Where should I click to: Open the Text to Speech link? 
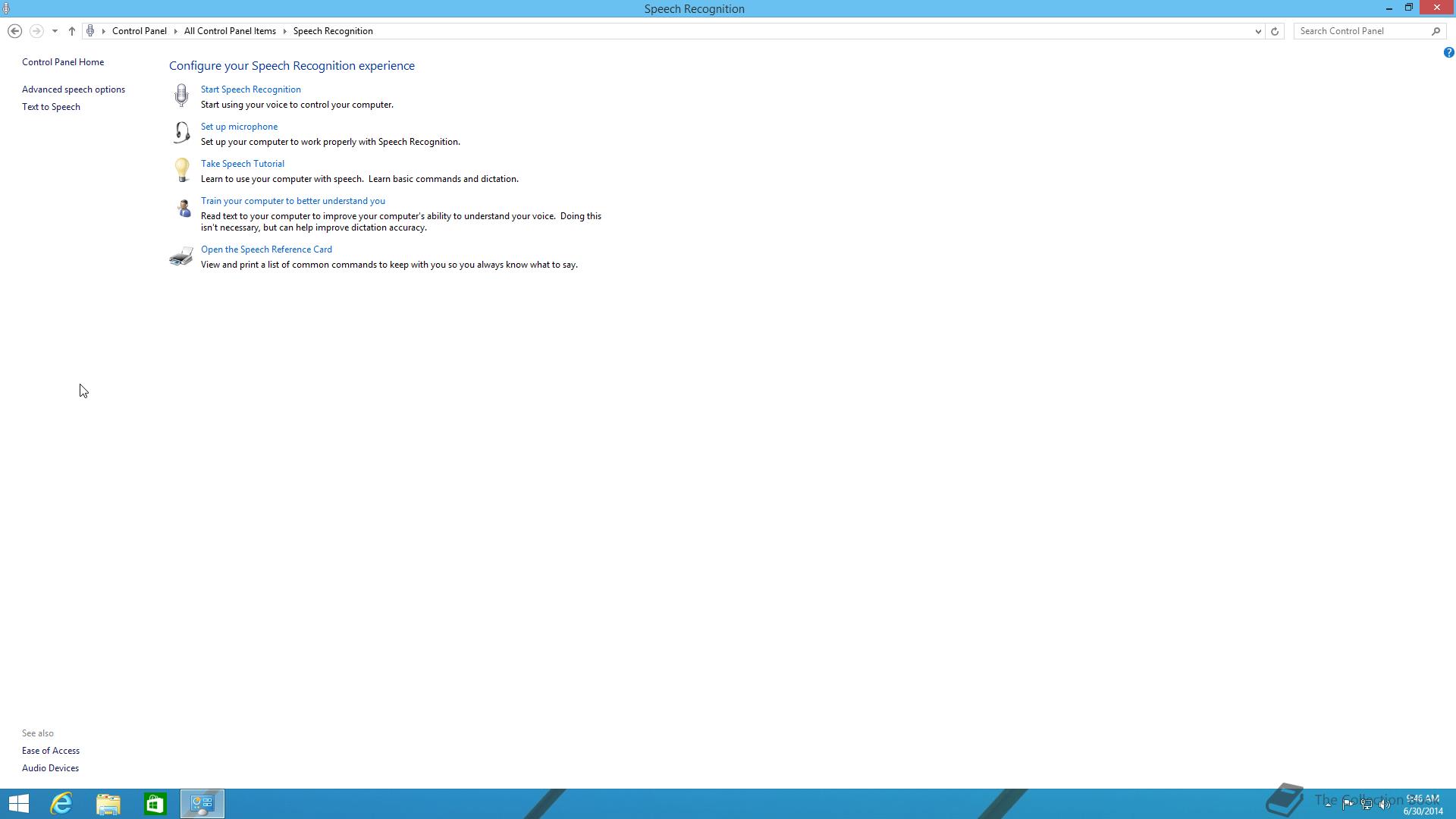(51, 107)
